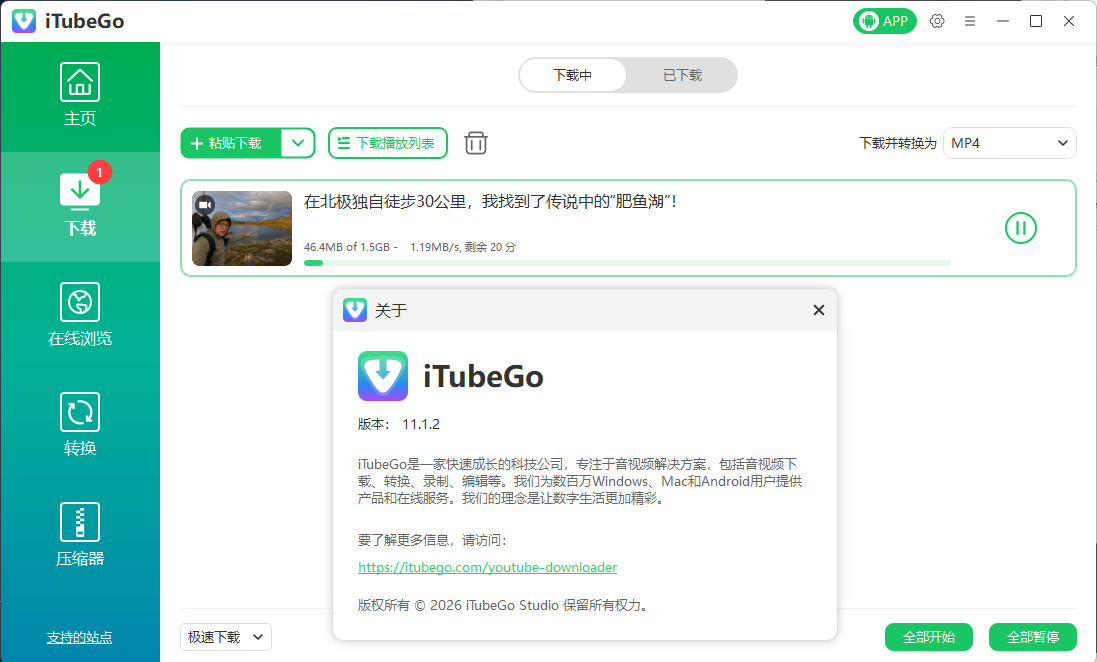The height and width of the screenshot is (662, 1097).
Task: Open the 支持的站点 link
Action: [x=80, y=637]
